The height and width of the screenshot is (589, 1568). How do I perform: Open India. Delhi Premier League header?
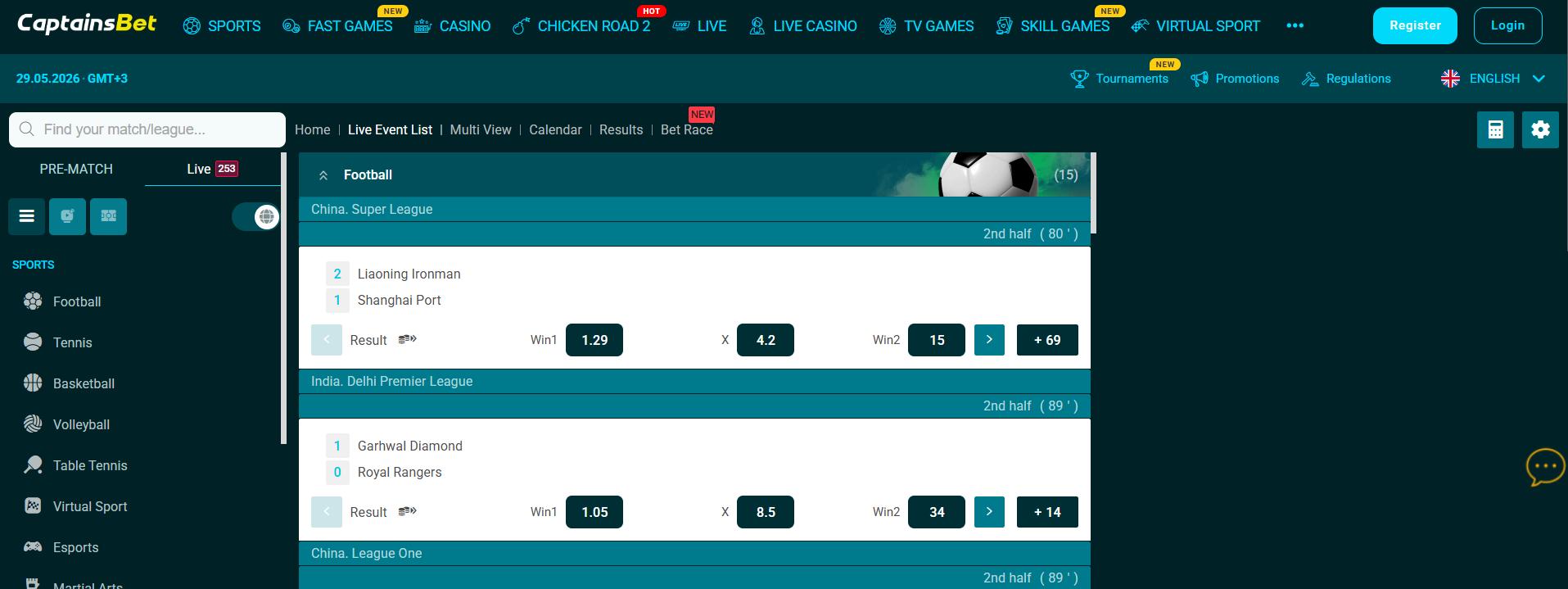click(x=694, y=381)
